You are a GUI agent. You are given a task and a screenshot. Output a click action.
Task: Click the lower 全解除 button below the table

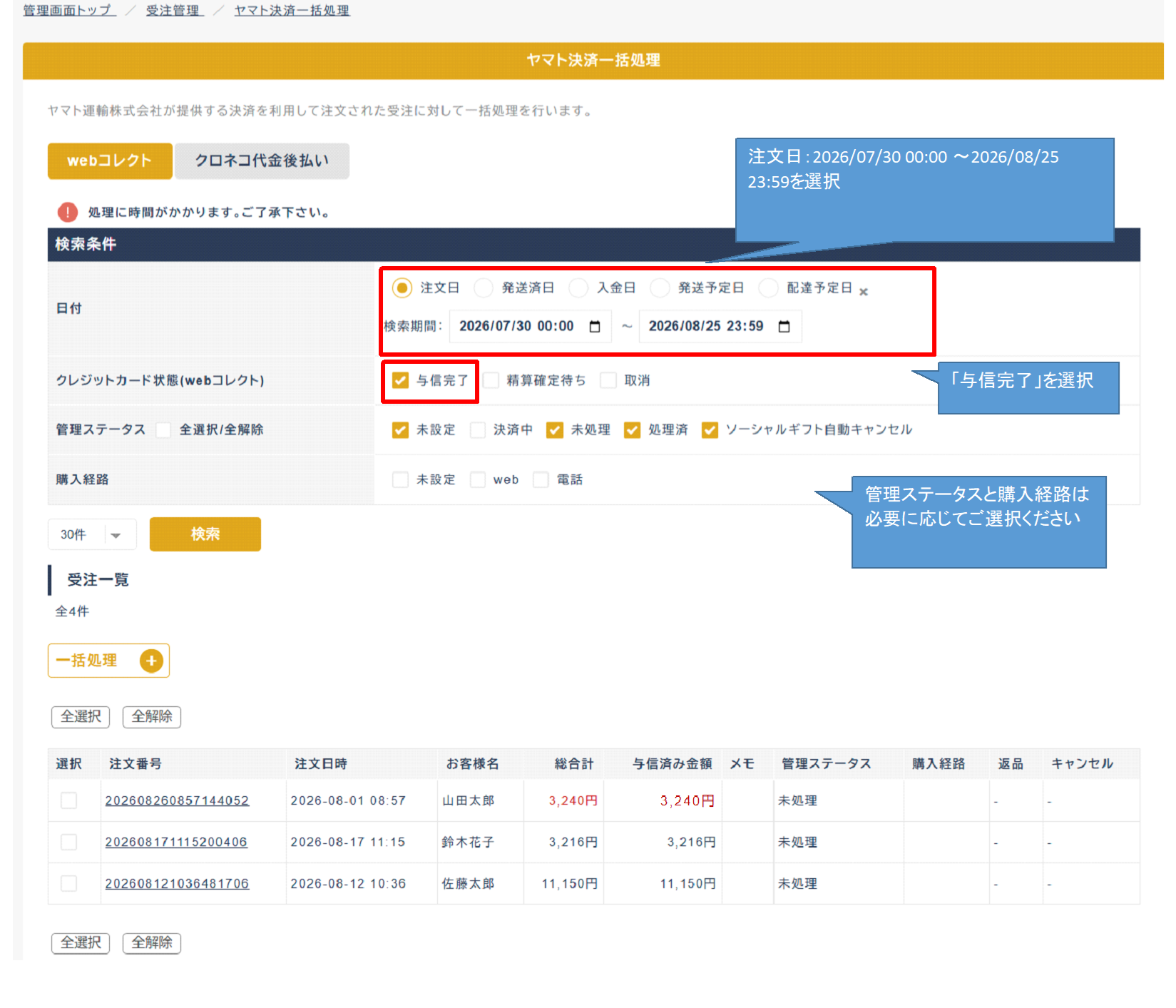(x=152, y=943)
